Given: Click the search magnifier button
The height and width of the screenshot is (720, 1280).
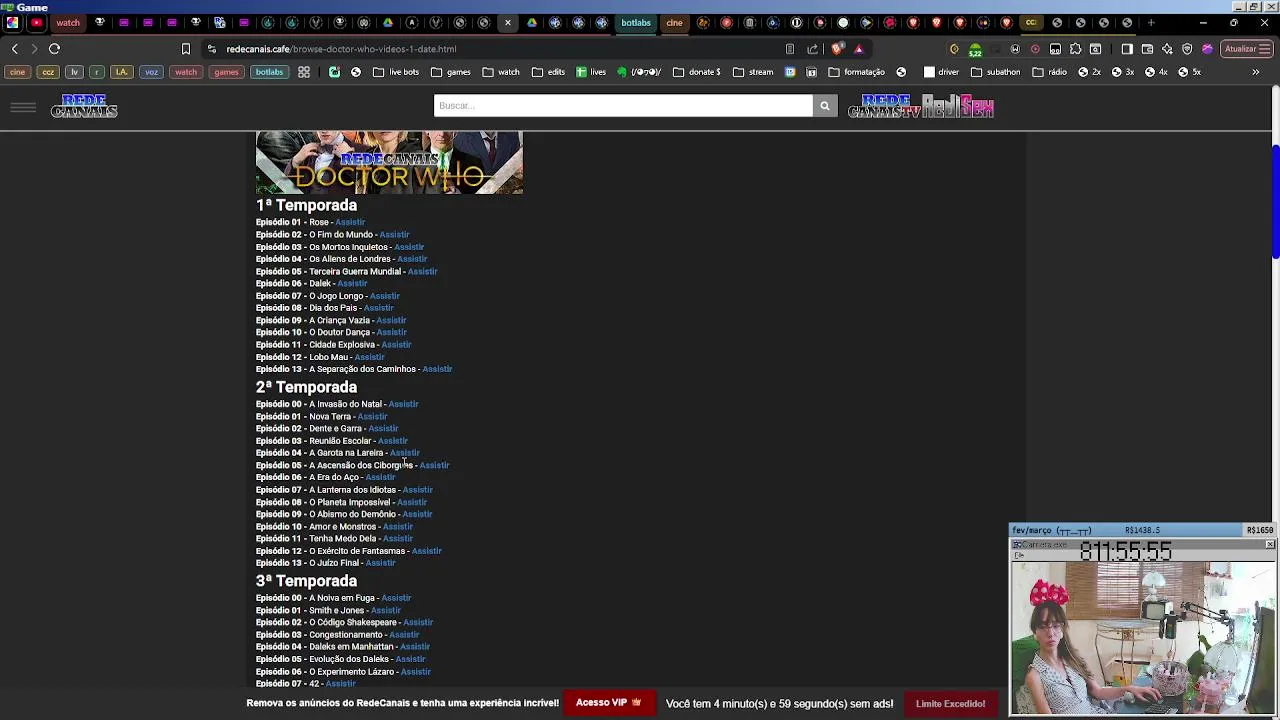Looking at the screenshot, I should point(825,106).
